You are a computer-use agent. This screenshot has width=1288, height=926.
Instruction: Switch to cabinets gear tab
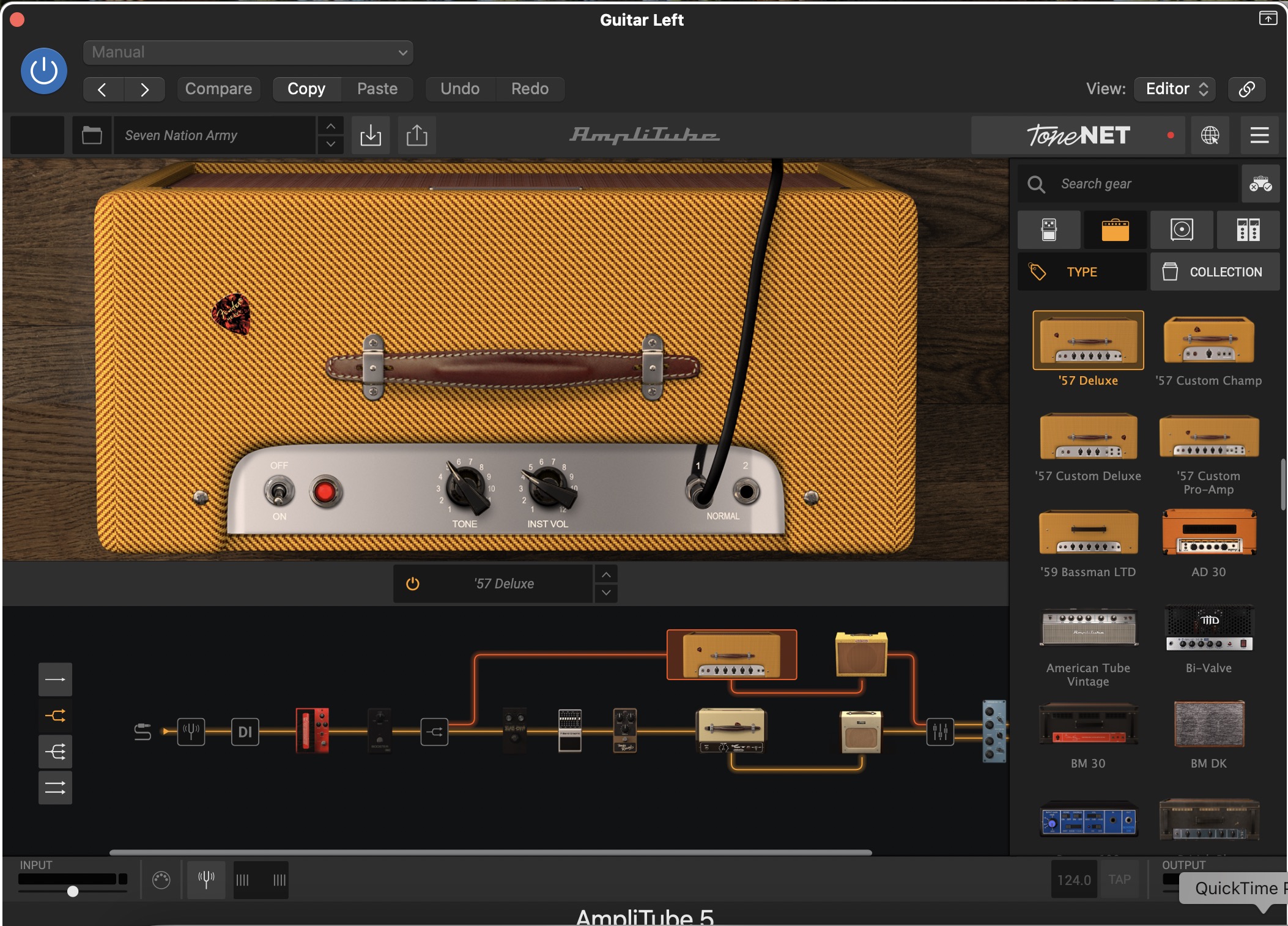tap(1182, 230)
